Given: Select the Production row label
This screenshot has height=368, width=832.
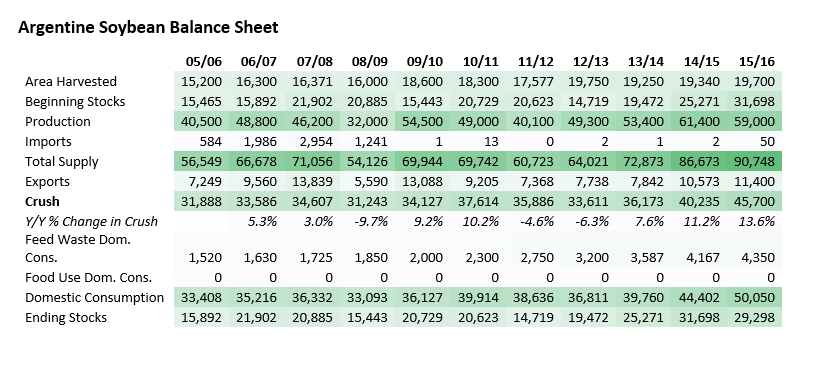Looking at the screenshot, I should [58, 121].
